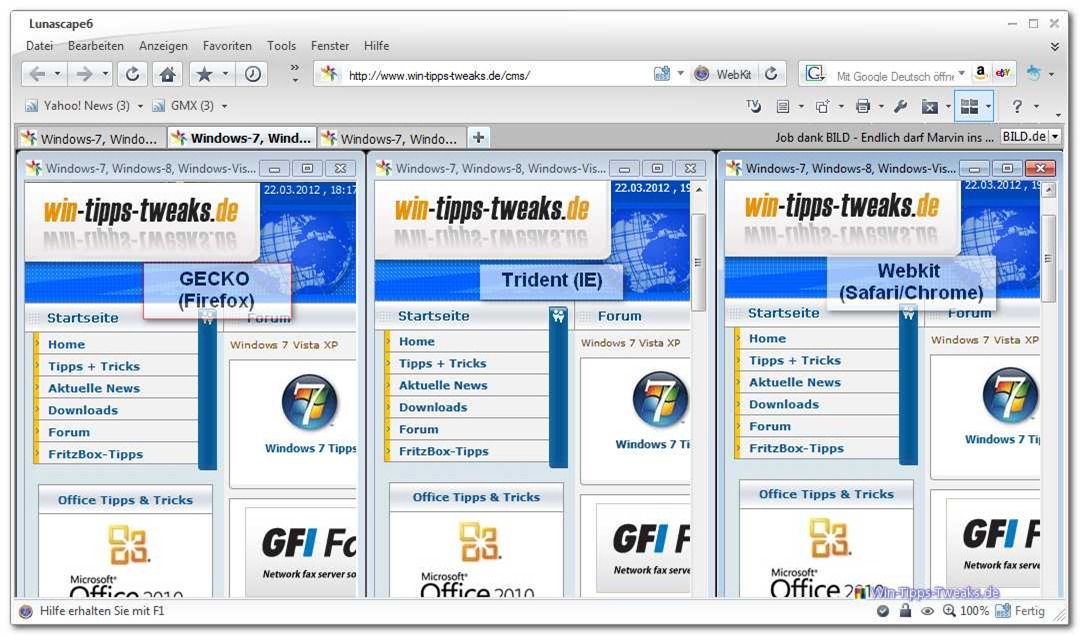This screenshot has height=636, width=1080.
Task: Open the tile layout dropdown arrow
Action: [988, 107]
